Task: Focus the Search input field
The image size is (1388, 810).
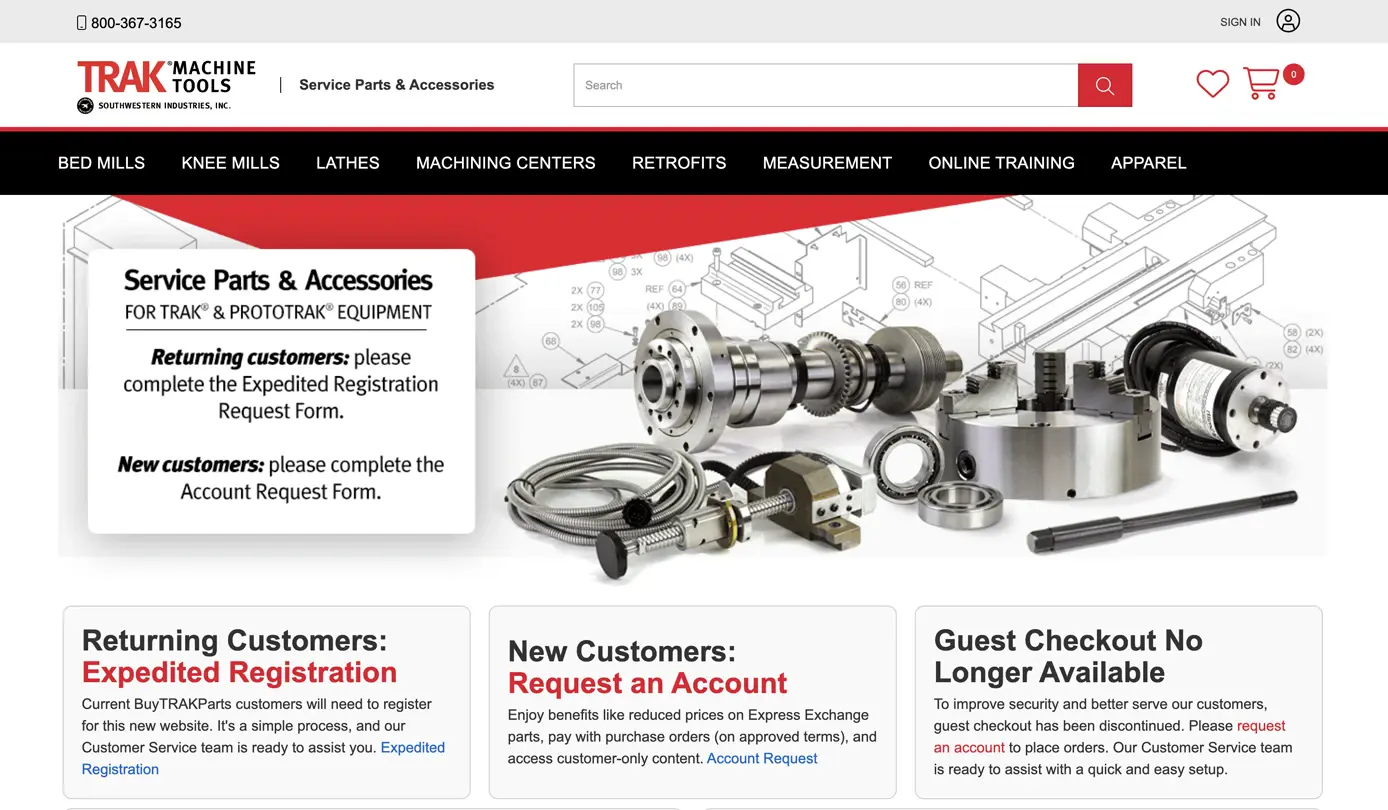Action: [x=826, y=85]
